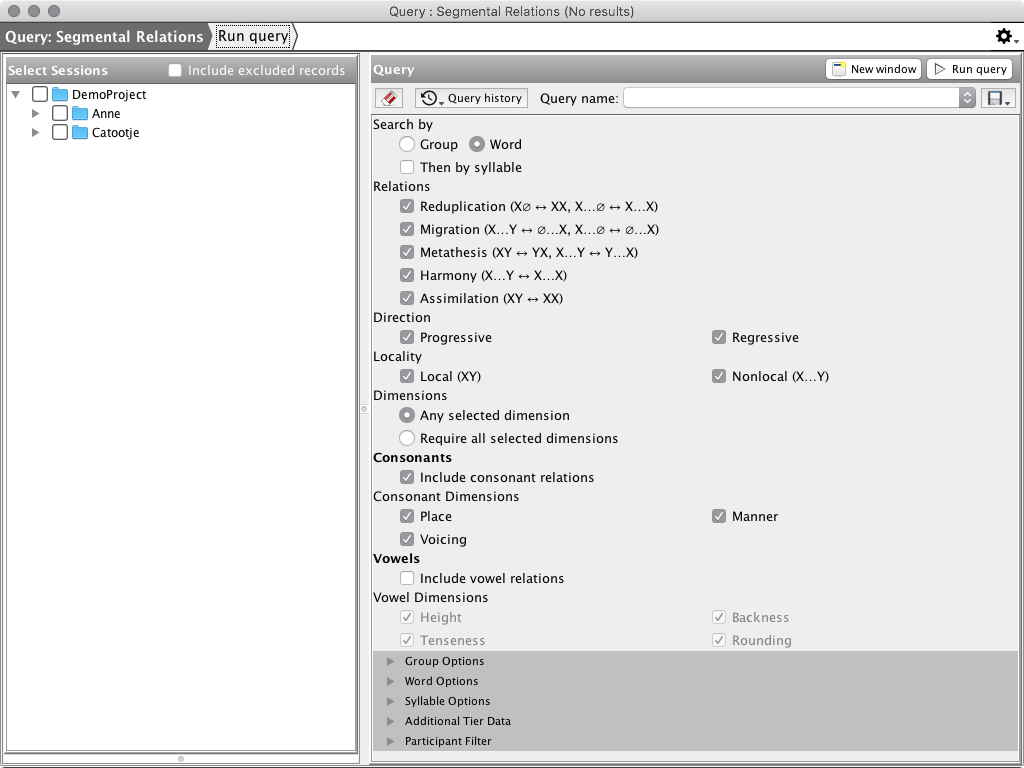Switch to the Run query tab
Viewport: 1024px width, 768px height.
pos(253,36)
